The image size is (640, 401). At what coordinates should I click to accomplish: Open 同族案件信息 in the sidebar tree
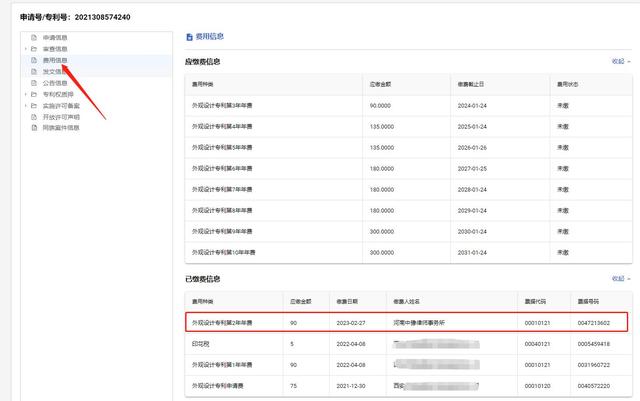[x=61, y=128]
